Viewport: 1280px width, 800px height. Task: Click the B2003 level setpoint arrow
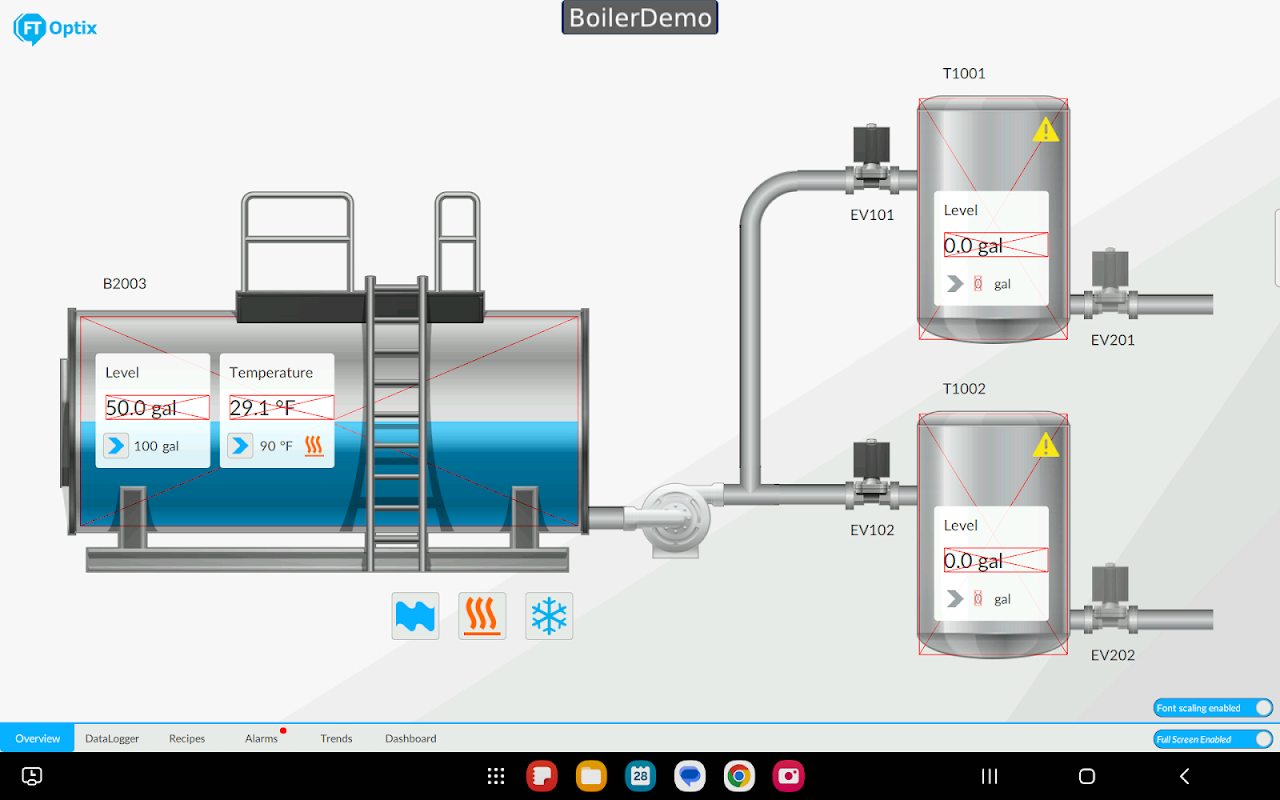pos(116,445)
